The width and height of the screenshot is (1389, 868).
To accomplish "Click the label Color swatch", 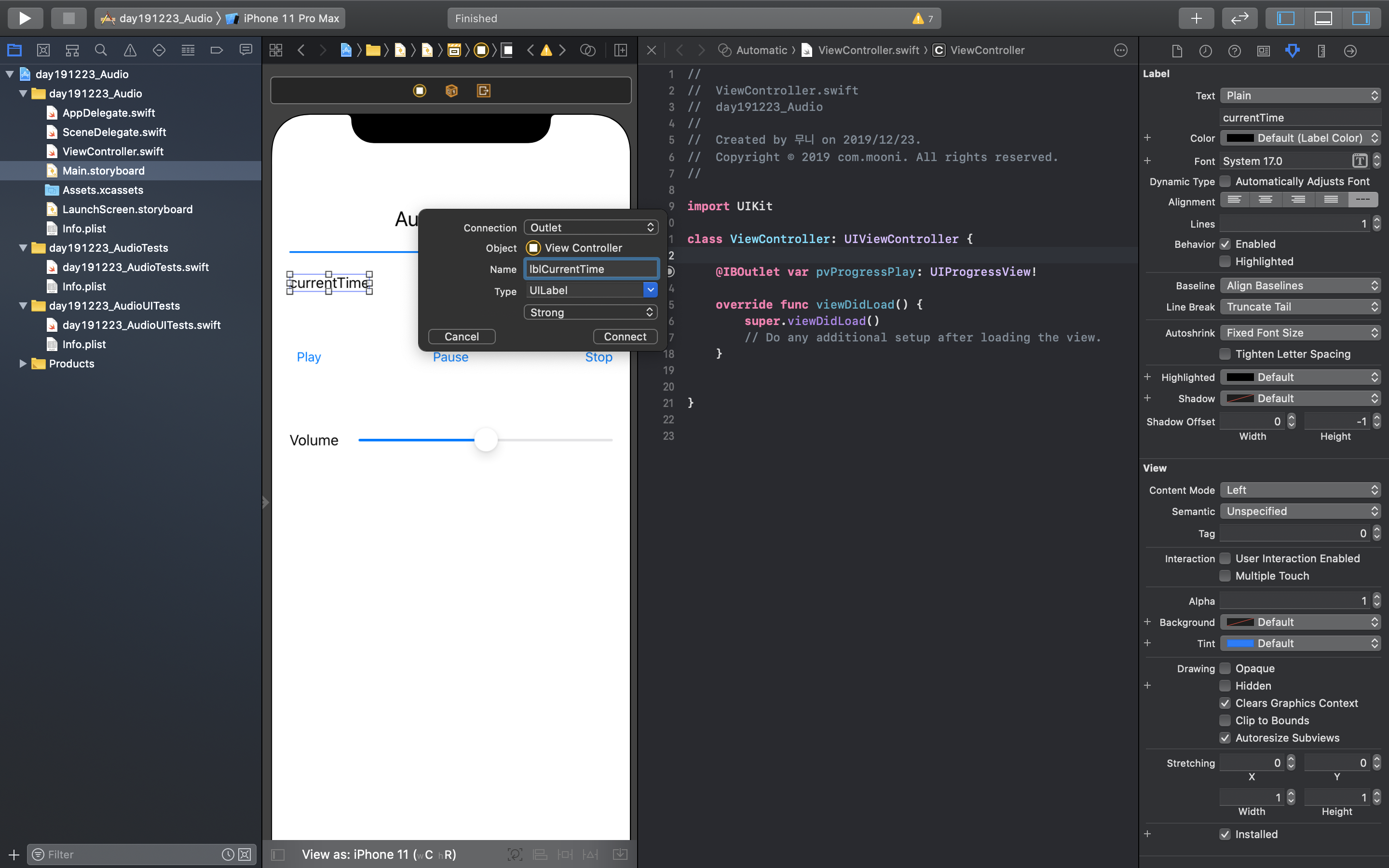I will 1240,138.
